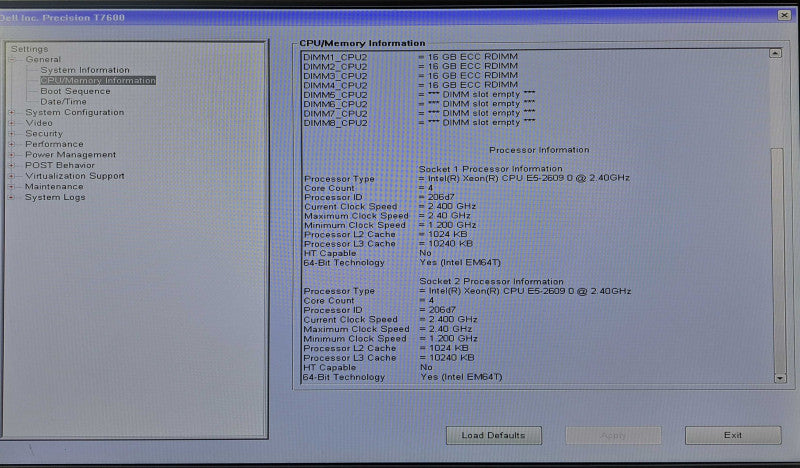Click the CPU/Memory Information panel title
This screenshot has height=468, width=800.
(x=362, y=43)
